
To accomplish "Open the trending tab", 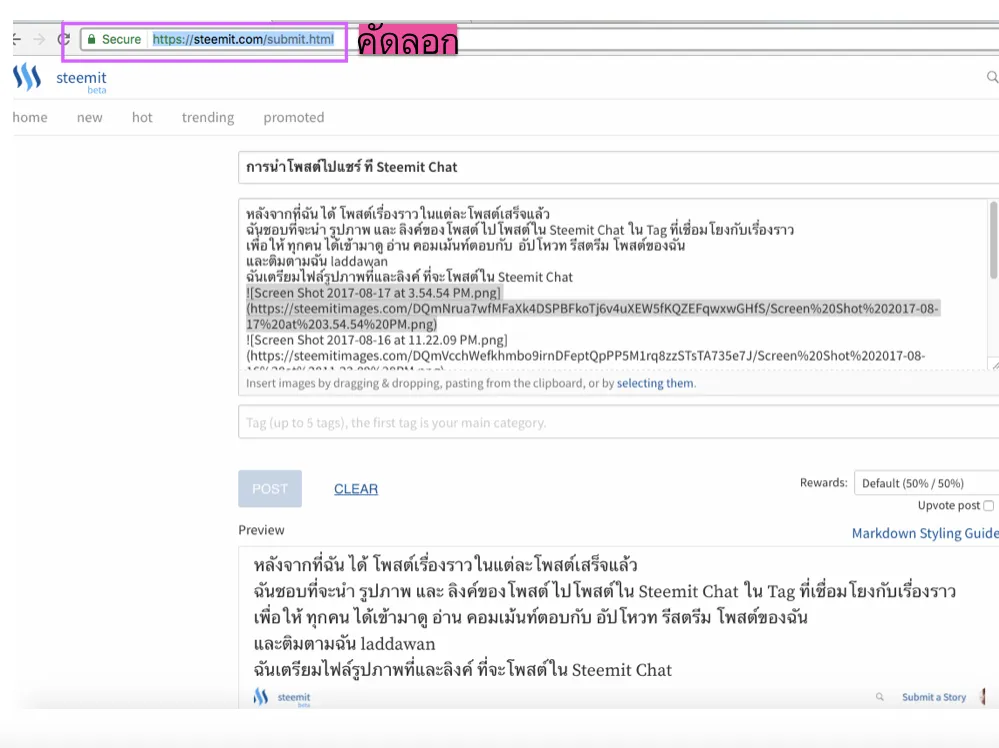I will (208, 117).
